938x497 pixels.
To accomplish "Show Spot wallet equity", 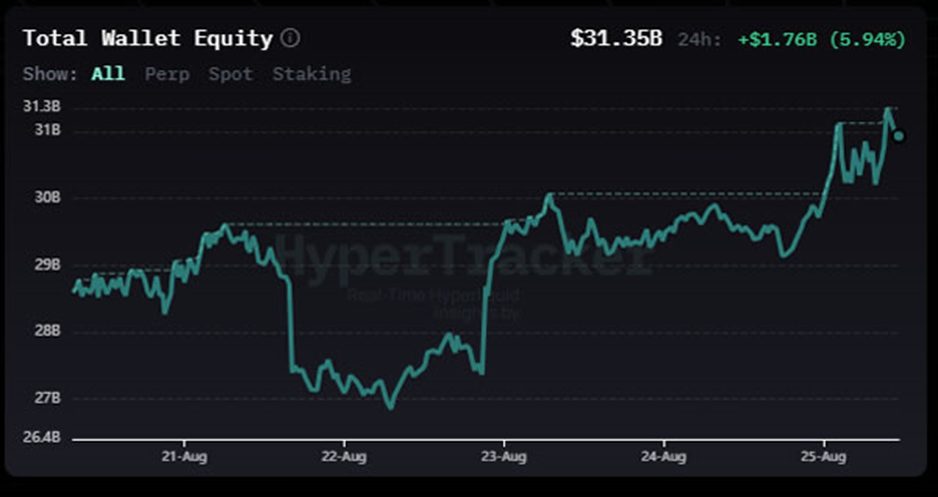I will pos(231,74).
